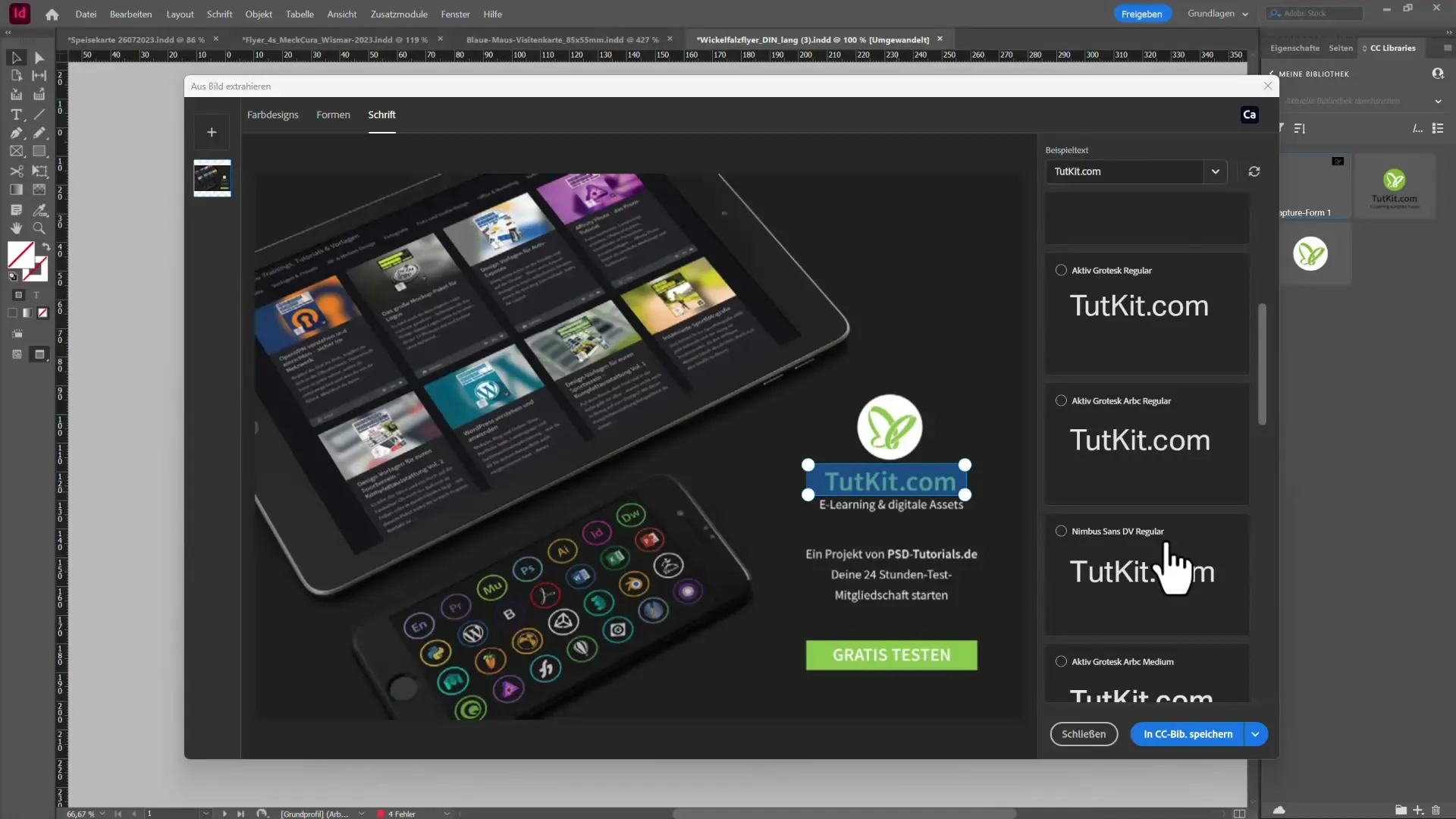
Task: Switch to the Formen tab
Action: [x=333, y=115]
